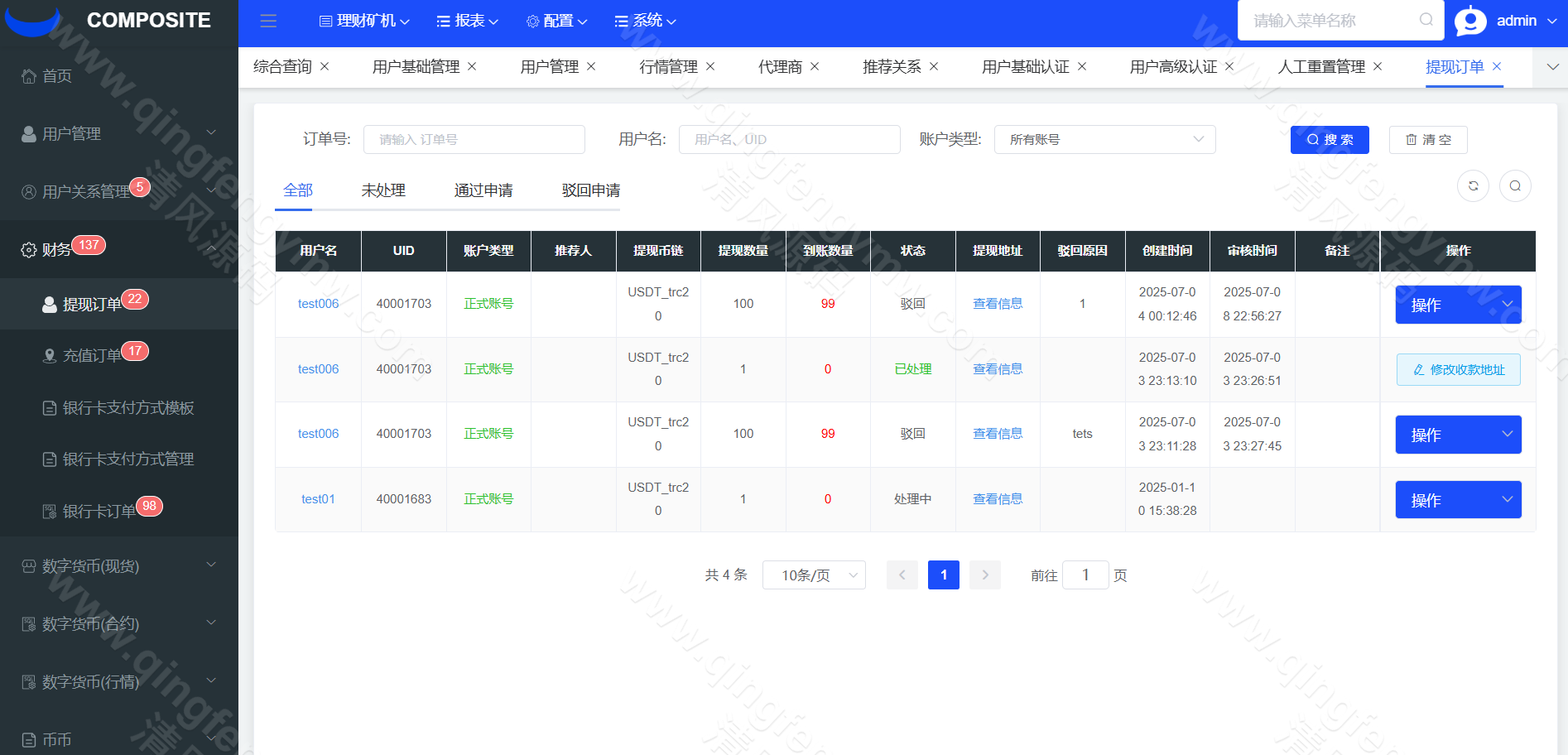Open the test006 user link
Viewport: 1568px width, 755px height.
[318, 304]
